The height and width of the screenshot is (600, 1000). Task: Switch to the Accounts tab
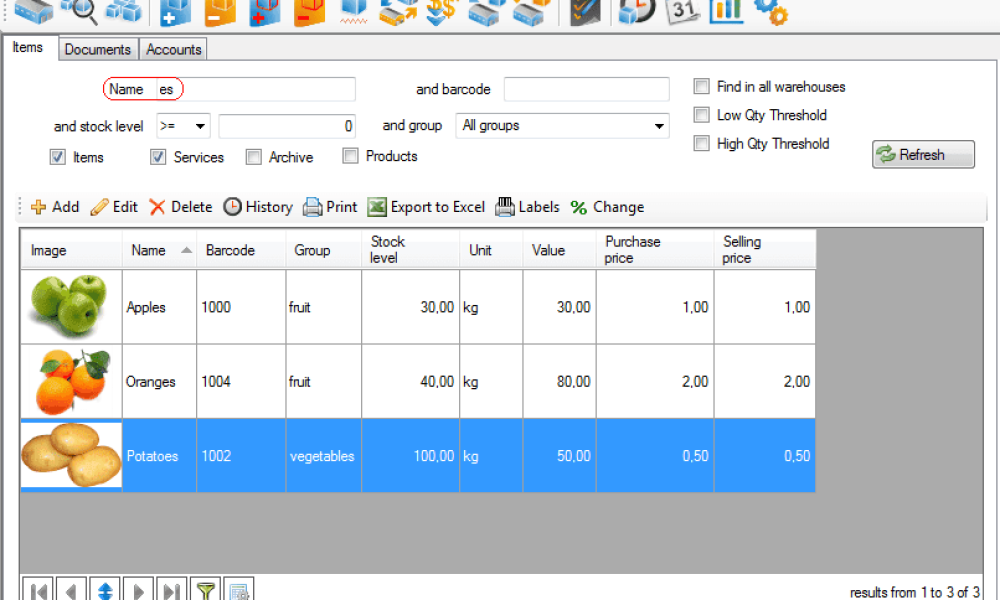tap(173, 50)
